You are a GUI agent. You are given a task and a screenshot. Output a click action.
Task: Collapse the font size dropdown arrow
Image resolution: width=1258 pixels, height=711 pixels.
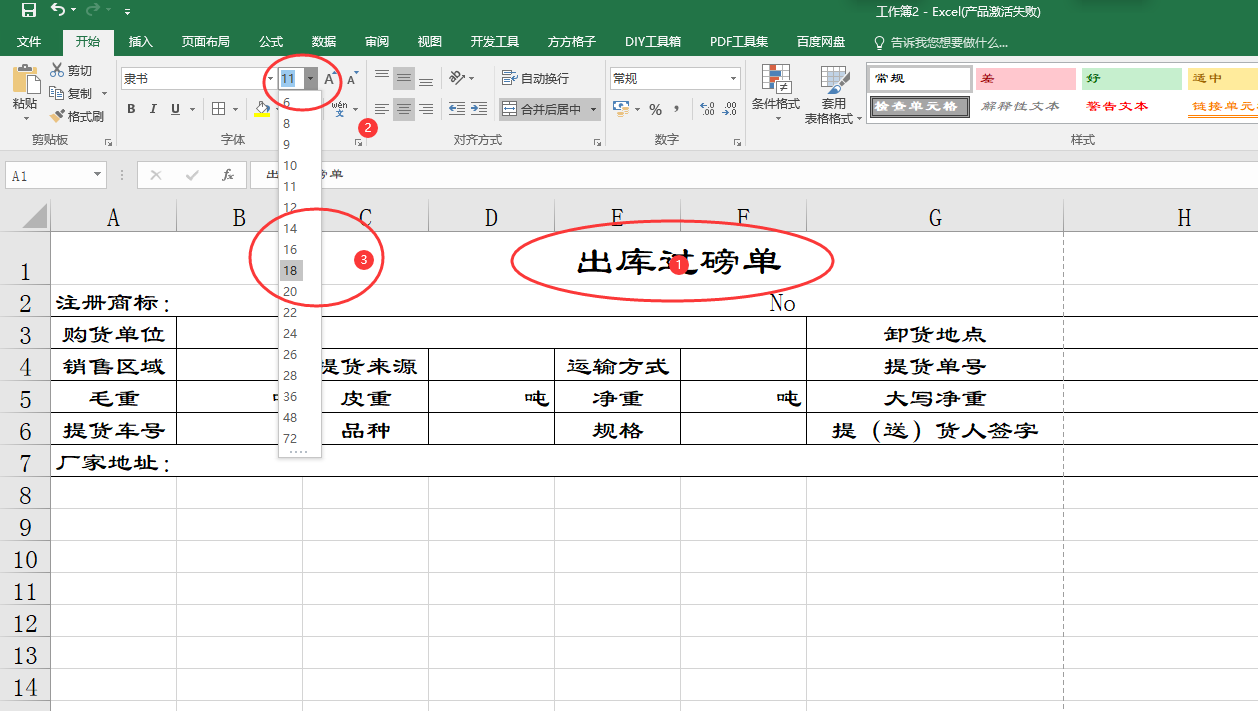click(x=311, y=78)
